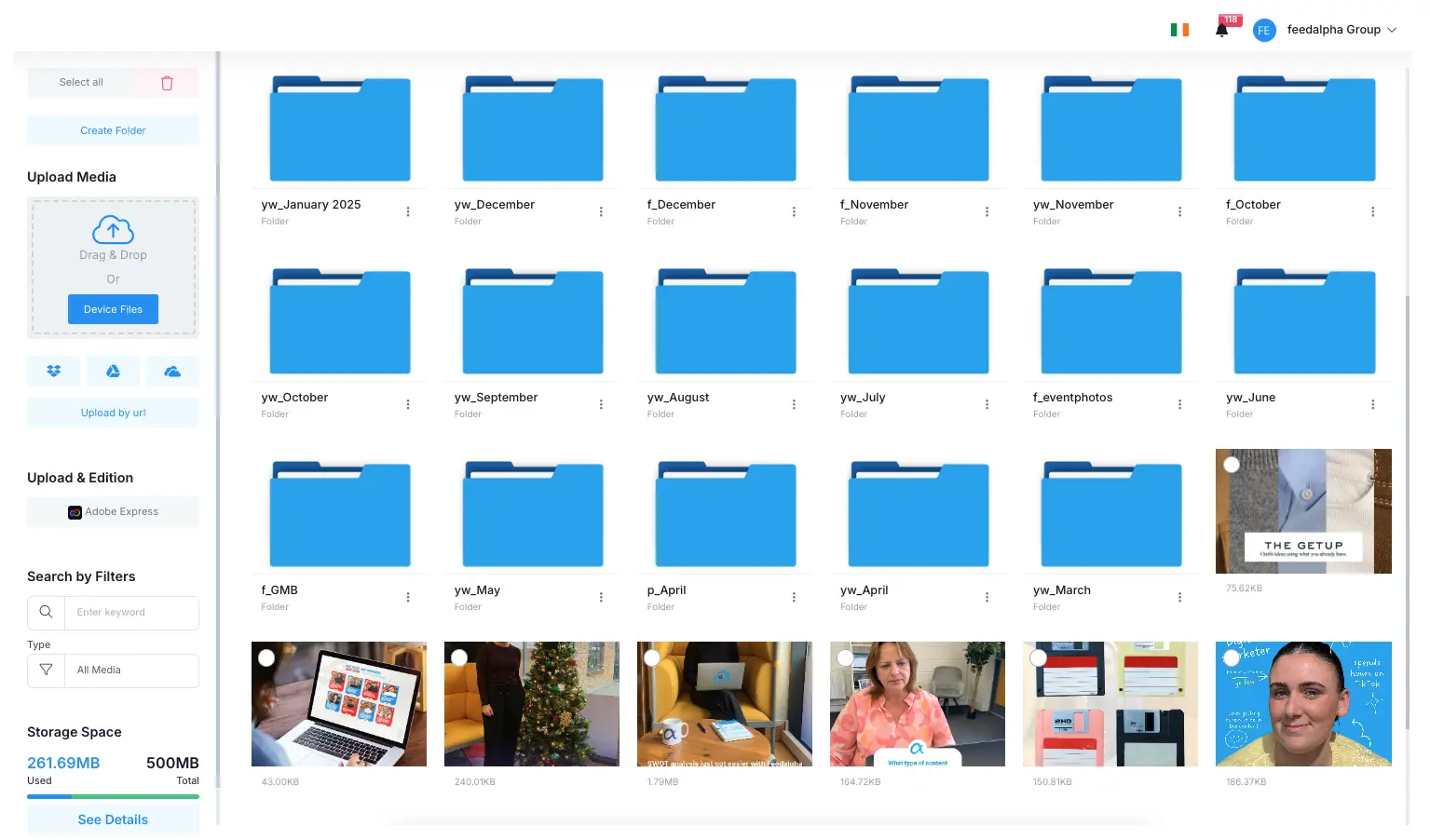Open Dropbox upload source

coord(54,372)
